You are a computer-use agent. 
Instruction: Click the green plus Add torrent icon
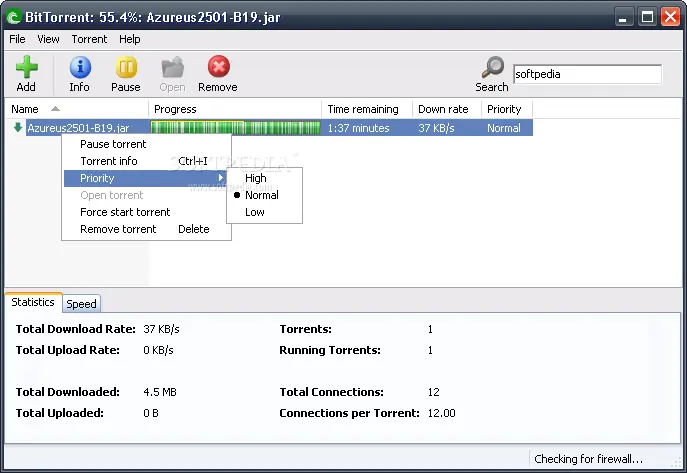point(27,67)
